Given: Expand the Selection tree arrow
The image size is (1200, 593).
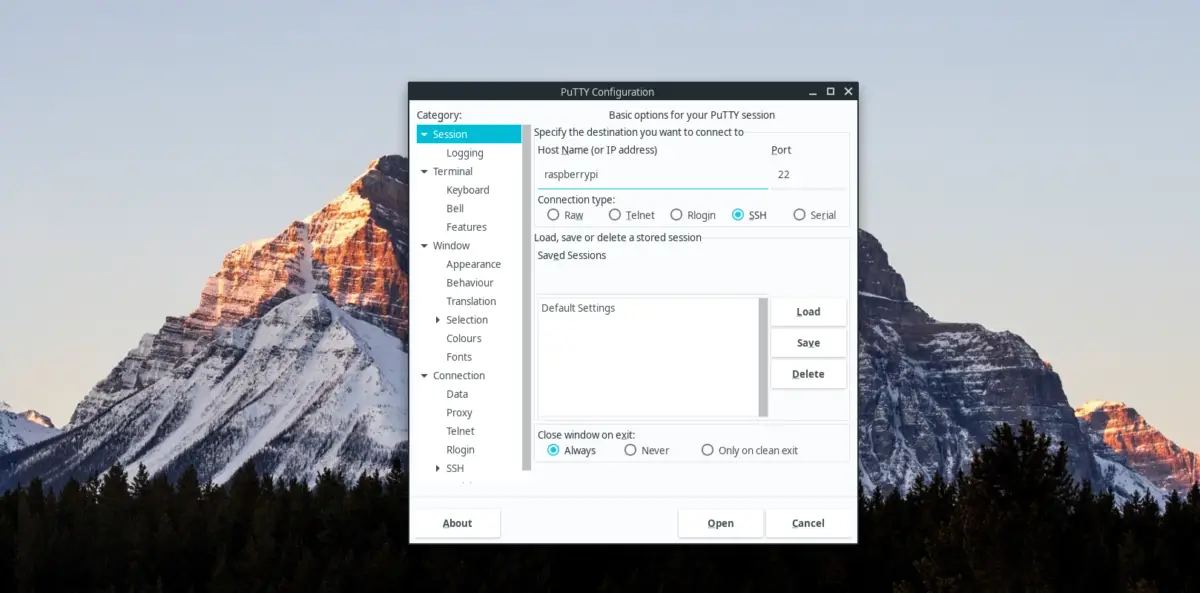Looking at the screenshot, I should point(438,320).
